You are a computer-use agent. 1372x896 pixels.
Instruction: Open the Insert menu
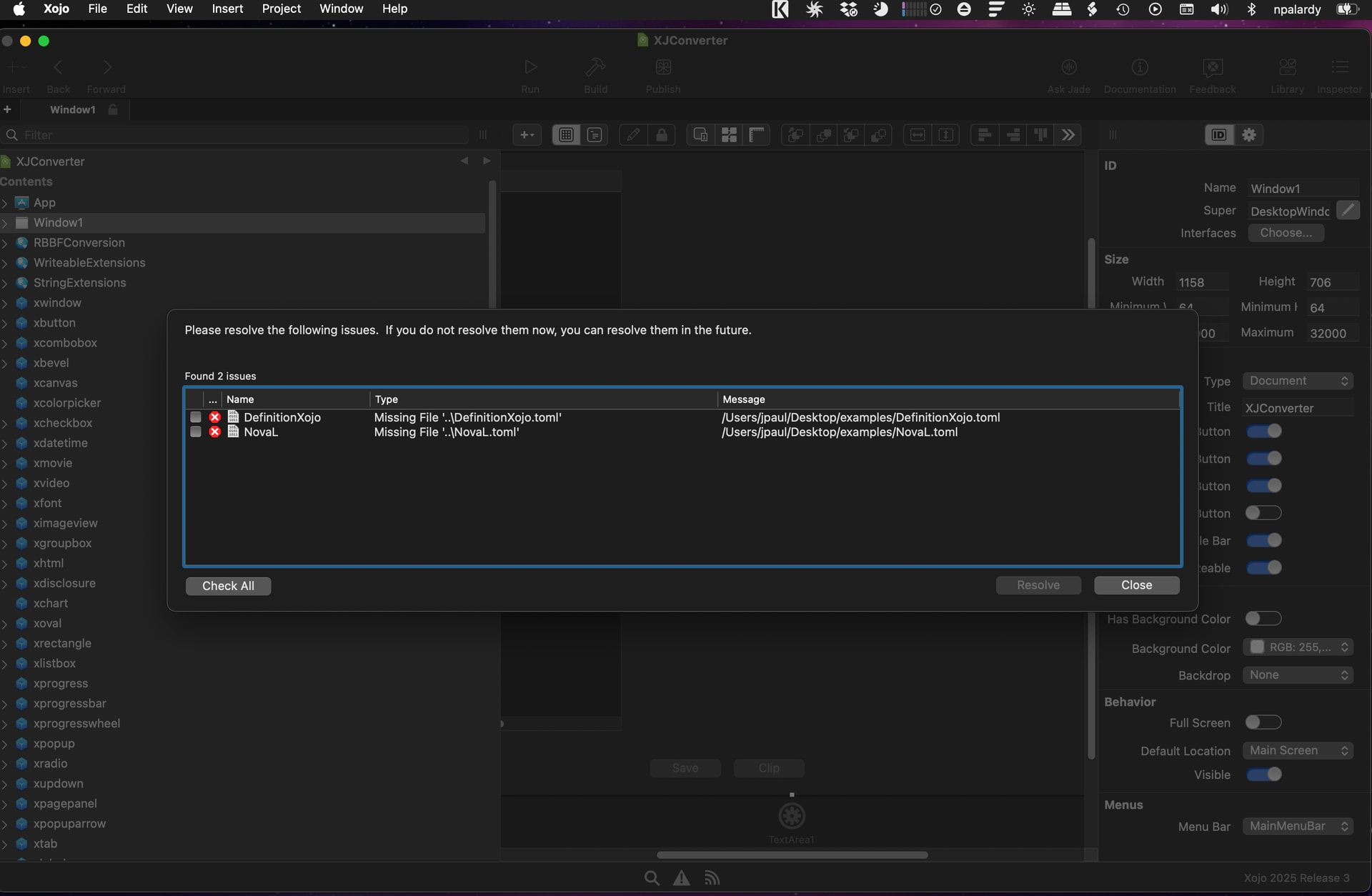point(227,9)
